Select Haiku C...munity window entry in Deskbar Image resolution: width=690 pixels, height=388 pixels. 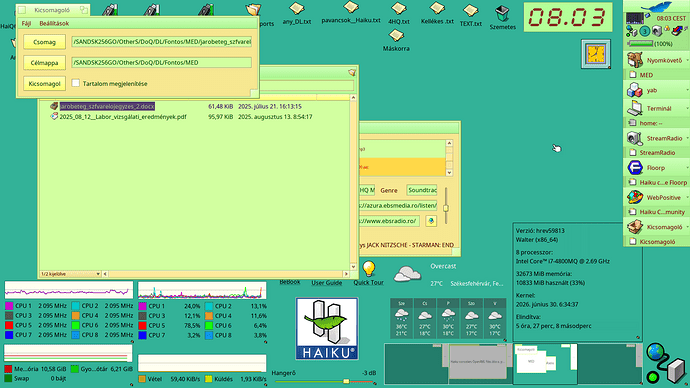point(656,212)
